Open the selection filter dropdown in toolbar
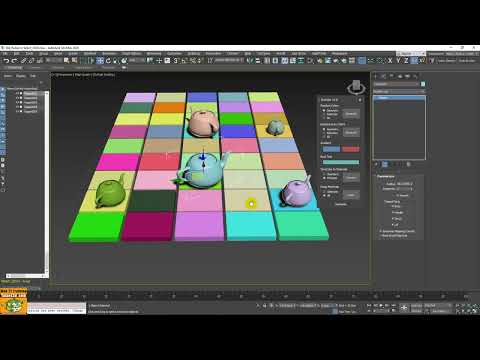 pos(54,61)
